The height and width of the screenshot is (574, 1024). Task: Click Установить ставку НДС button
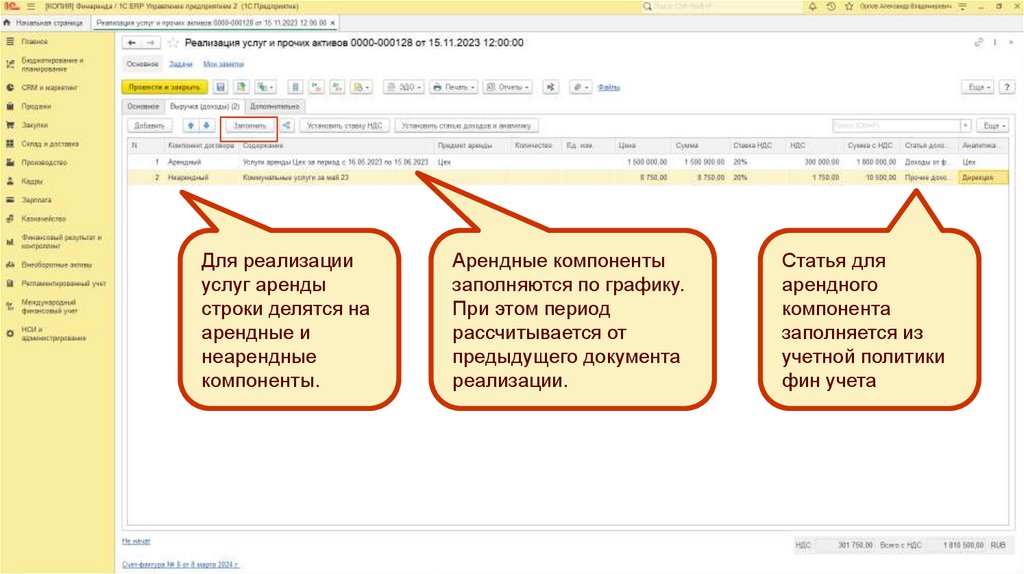coord(344,126)
